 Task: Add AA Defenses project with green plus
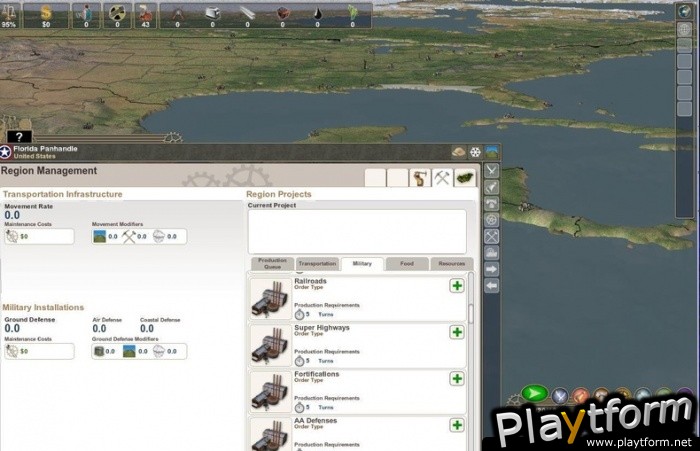pyautogui.click(x=457, y=425)
